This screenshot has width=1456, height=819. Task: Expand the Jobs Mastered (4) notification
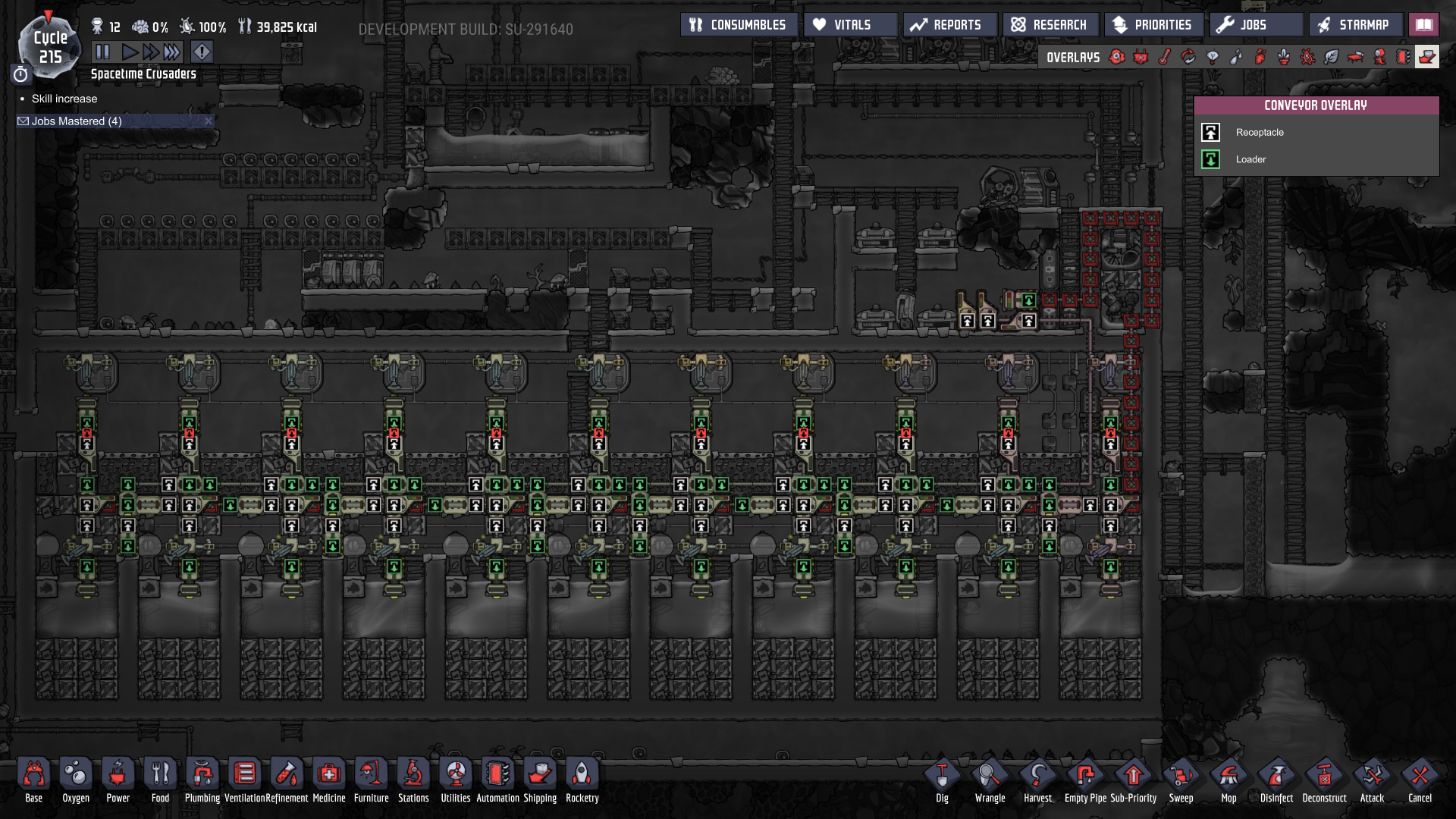76,121
